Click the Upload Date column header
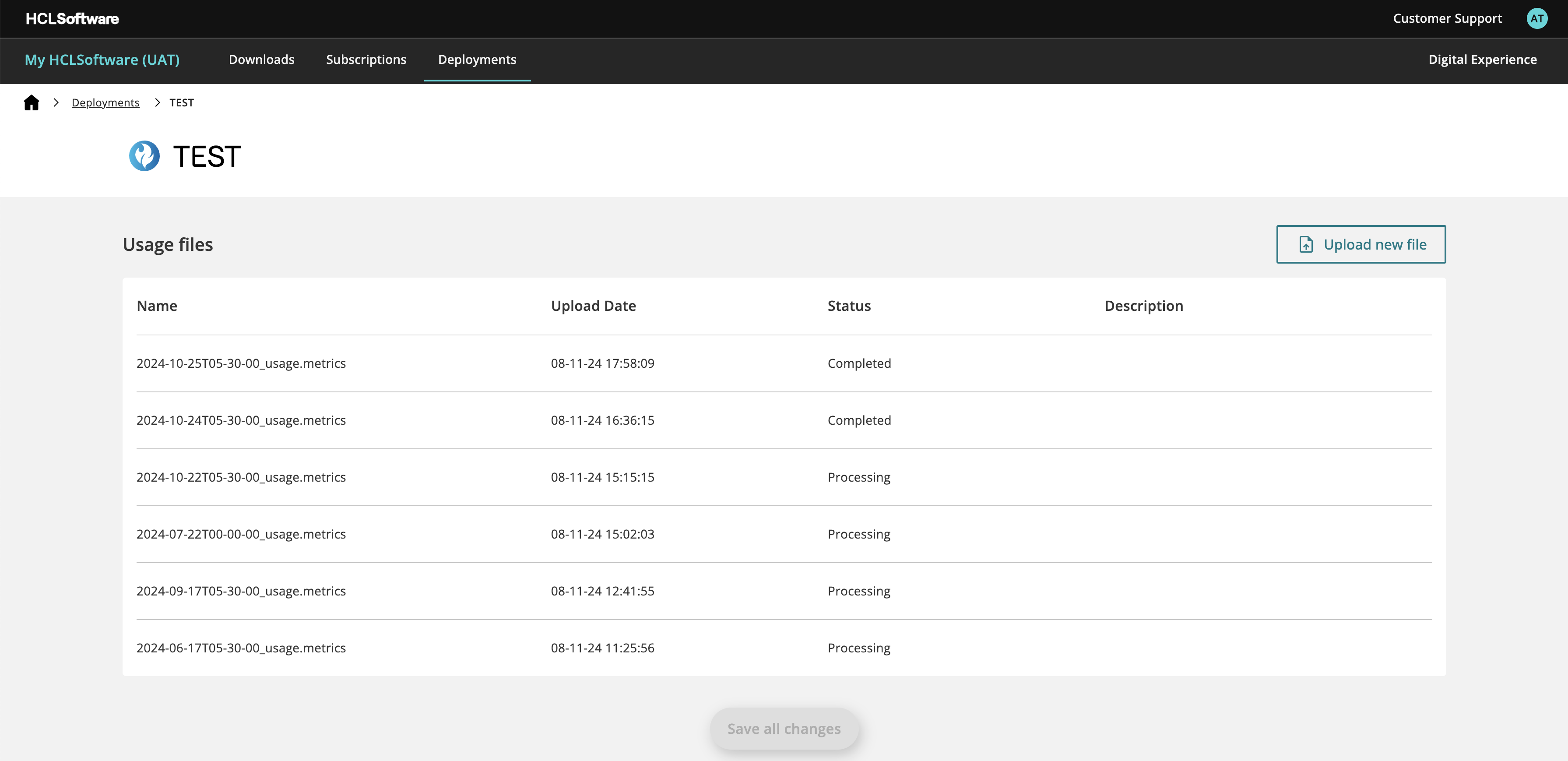 pos(594,306)
